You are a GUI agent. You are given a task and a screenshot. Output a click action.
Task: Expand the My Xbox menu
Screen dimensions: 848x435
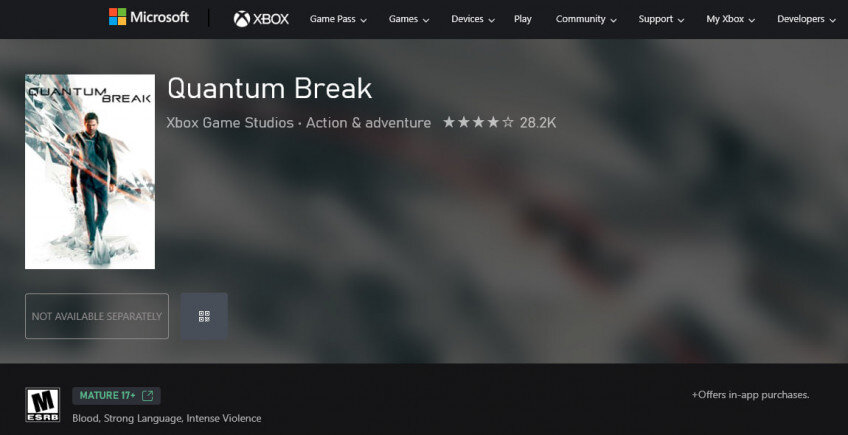click(x=731, y=19)
